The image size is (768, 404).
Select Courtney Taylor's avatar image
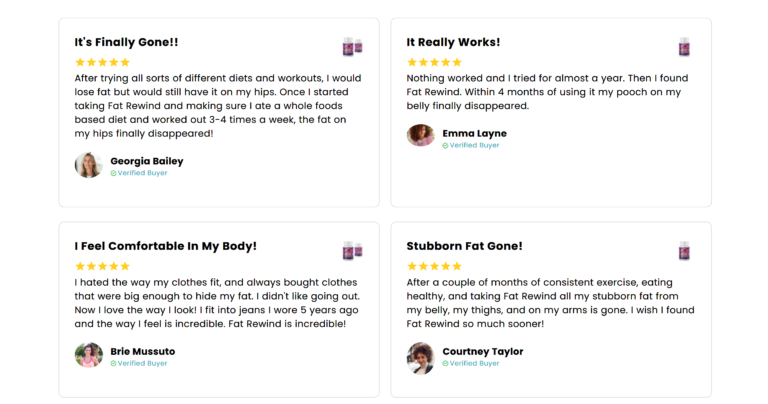pos(421,356)
